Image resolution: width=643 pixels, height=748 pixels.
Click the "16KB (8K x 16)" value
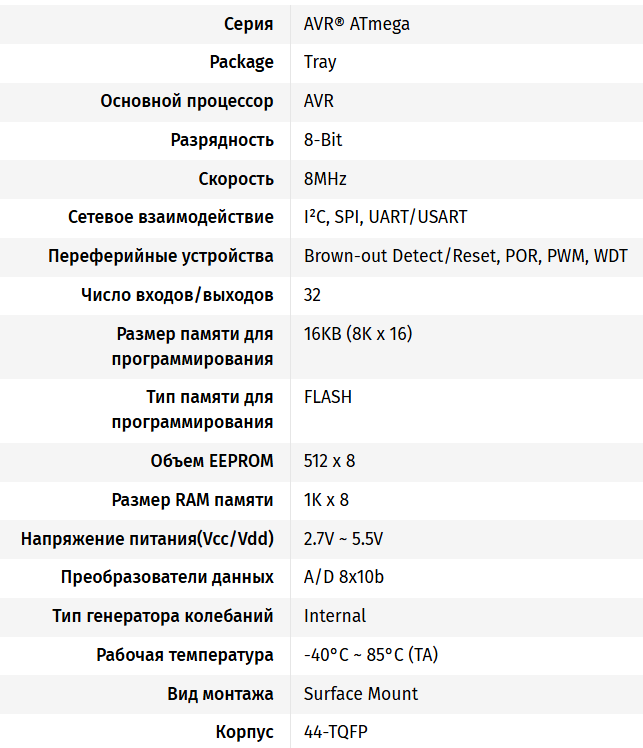click(357, 334)
